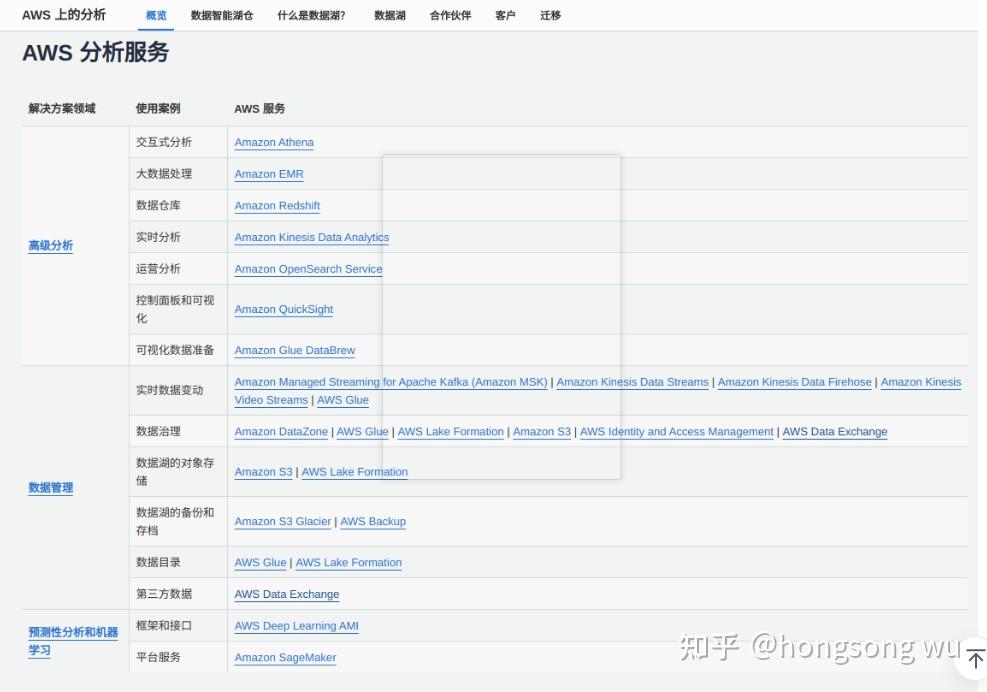Viewport: 987px width, 692px height.
Task: Click the AWS 分析服务 heading
Action: pos(96,52)
